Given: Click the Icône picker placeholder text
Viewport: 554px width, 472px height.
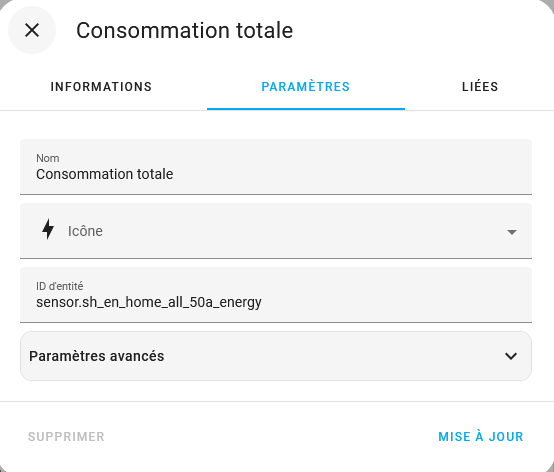Looking at the screenshot, I should tap(85, 231).
